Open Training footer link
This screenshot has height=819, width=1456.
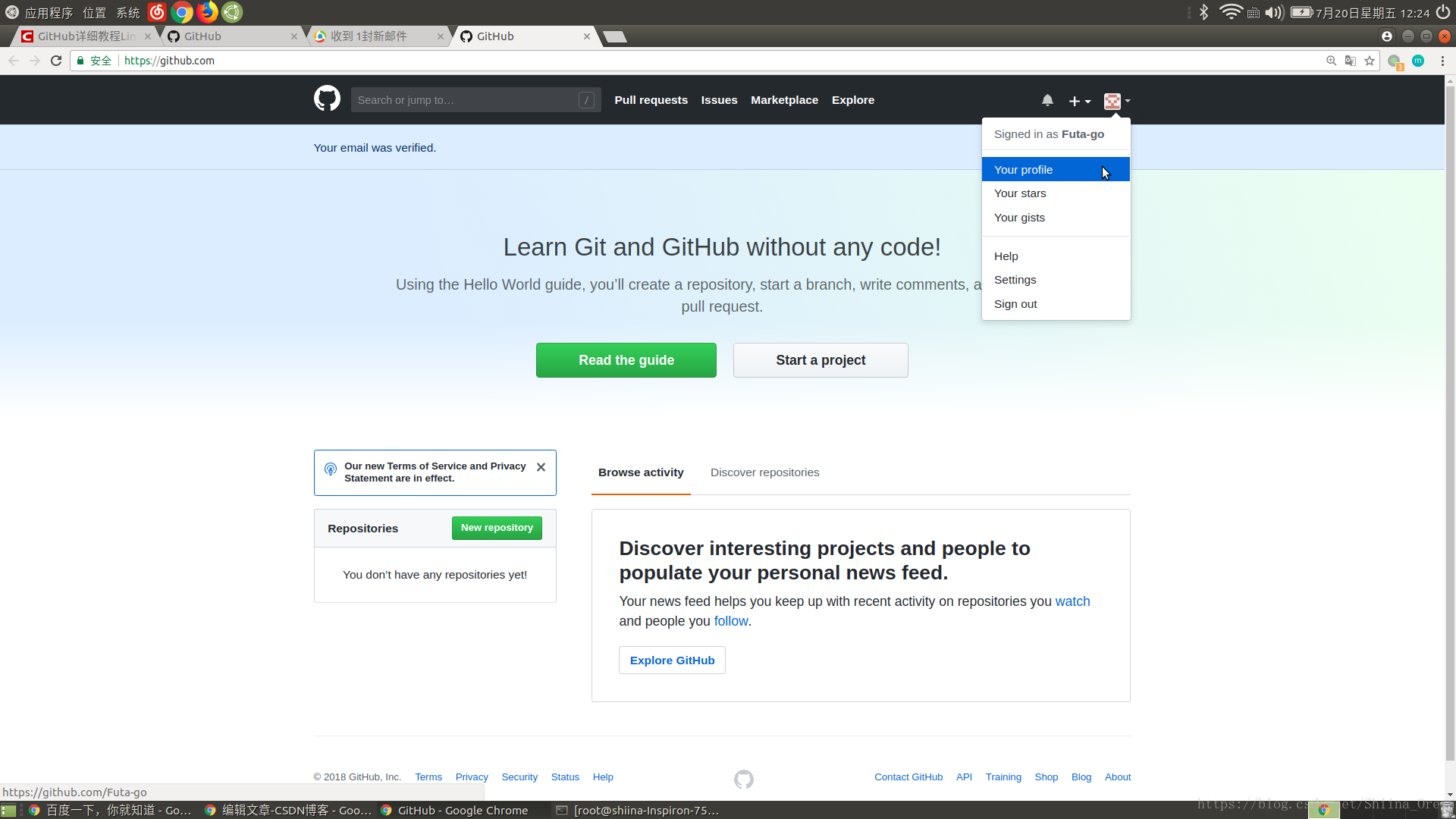(1003, 777)
